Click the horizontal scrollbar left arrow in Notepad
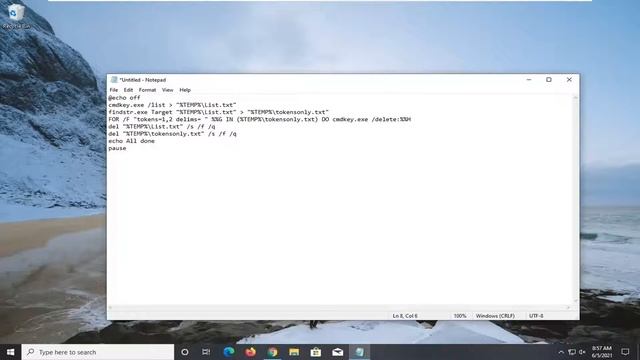The image size is (640, 360). click(x=110, y=307)
